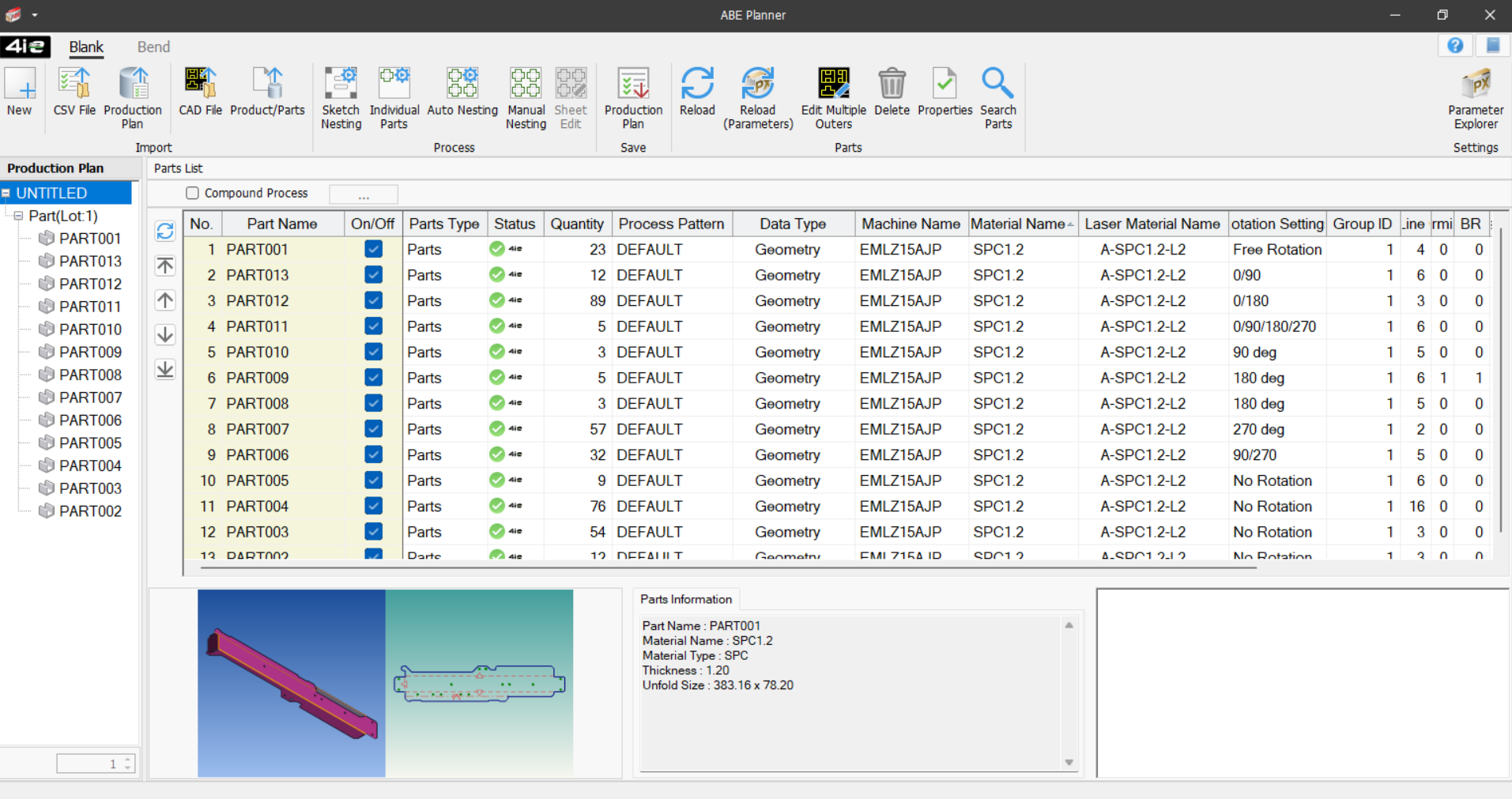Select PART006 in the production plan tree
1512x799 pixels.
point(90,420)
